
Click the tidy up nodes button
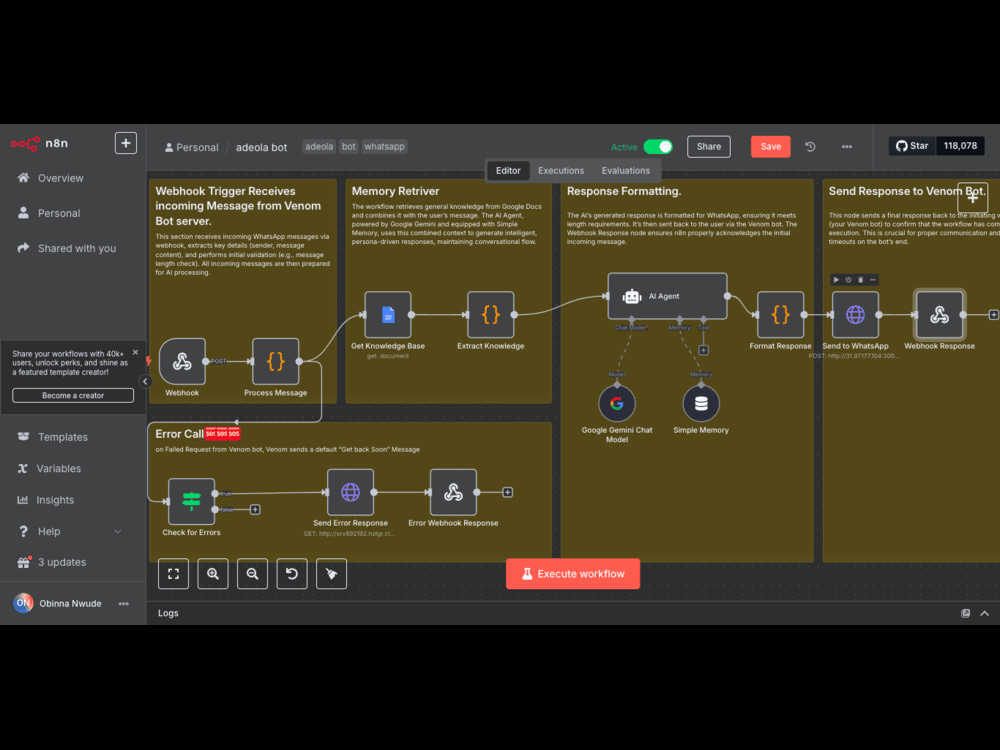click(332, 573)
